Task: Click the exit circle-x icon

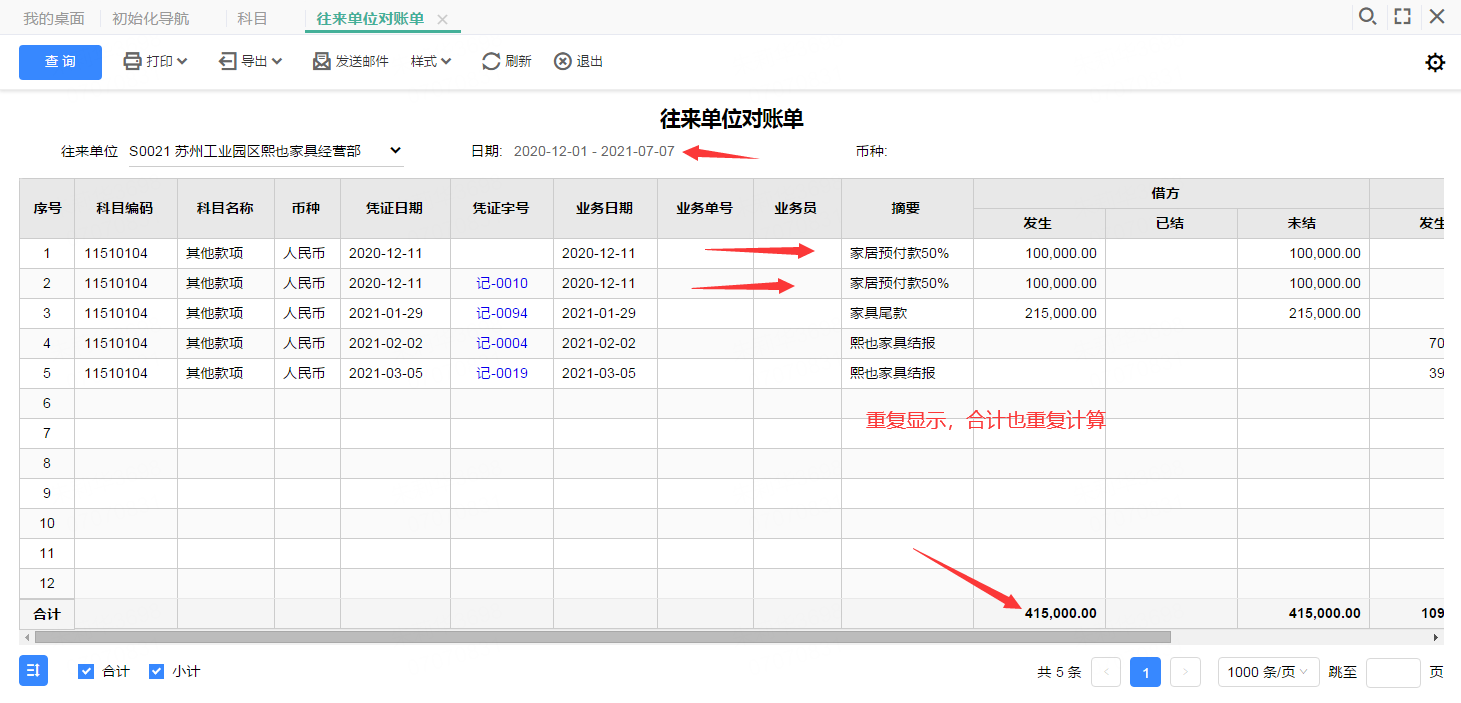Action: click(x=563, y=62)
